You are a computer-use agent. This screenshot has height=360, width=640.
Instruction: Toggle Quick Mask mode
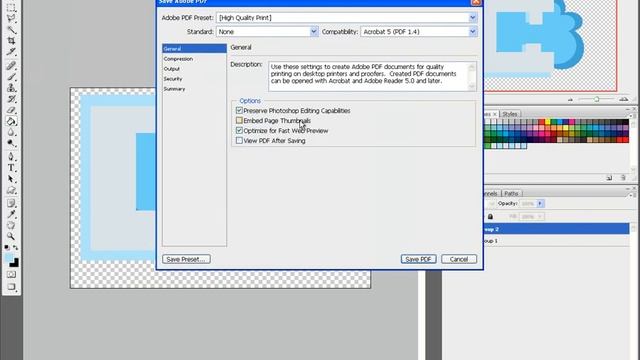coord(11,274)
